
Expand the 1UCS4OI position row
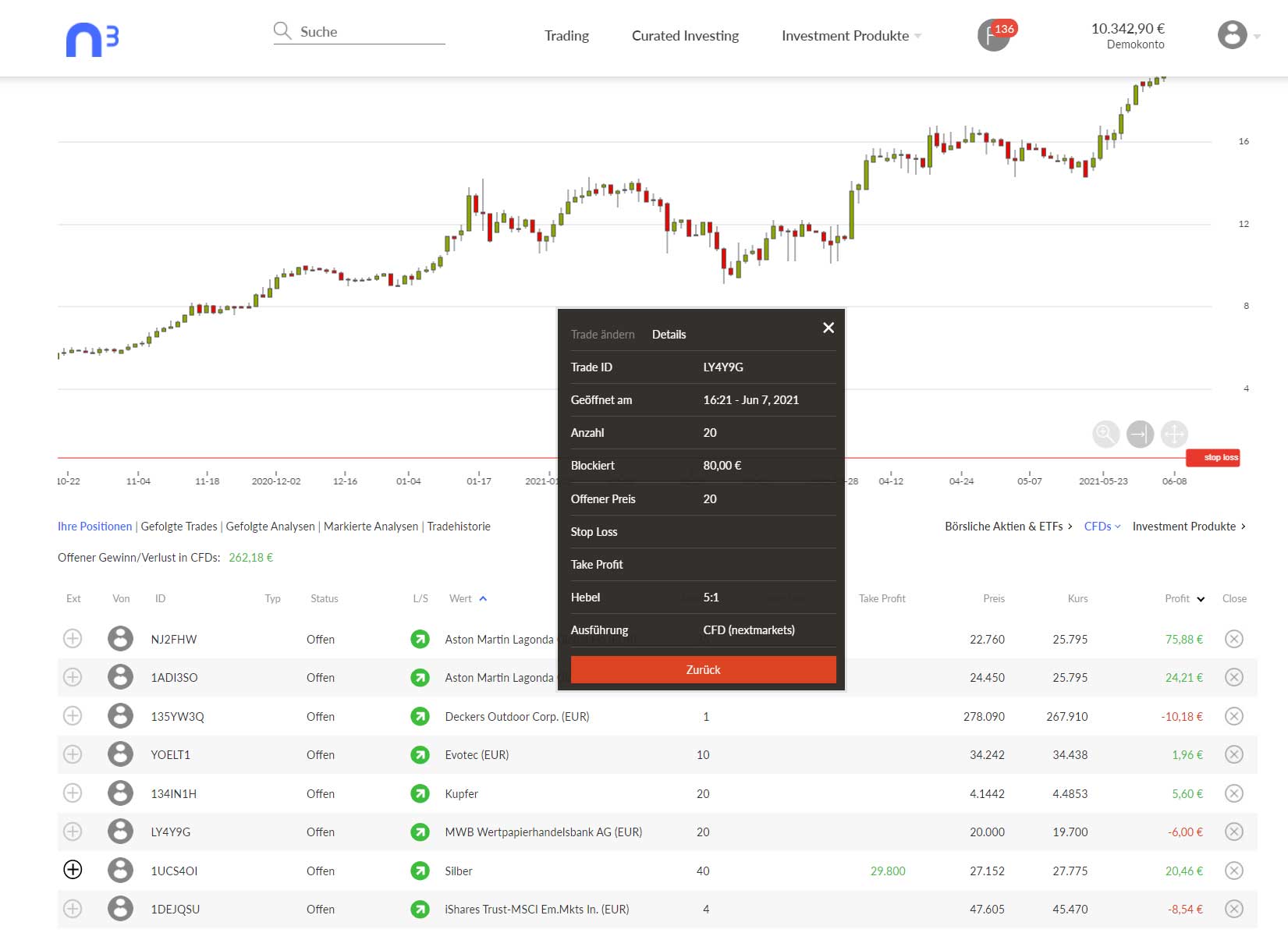point(73,870)
